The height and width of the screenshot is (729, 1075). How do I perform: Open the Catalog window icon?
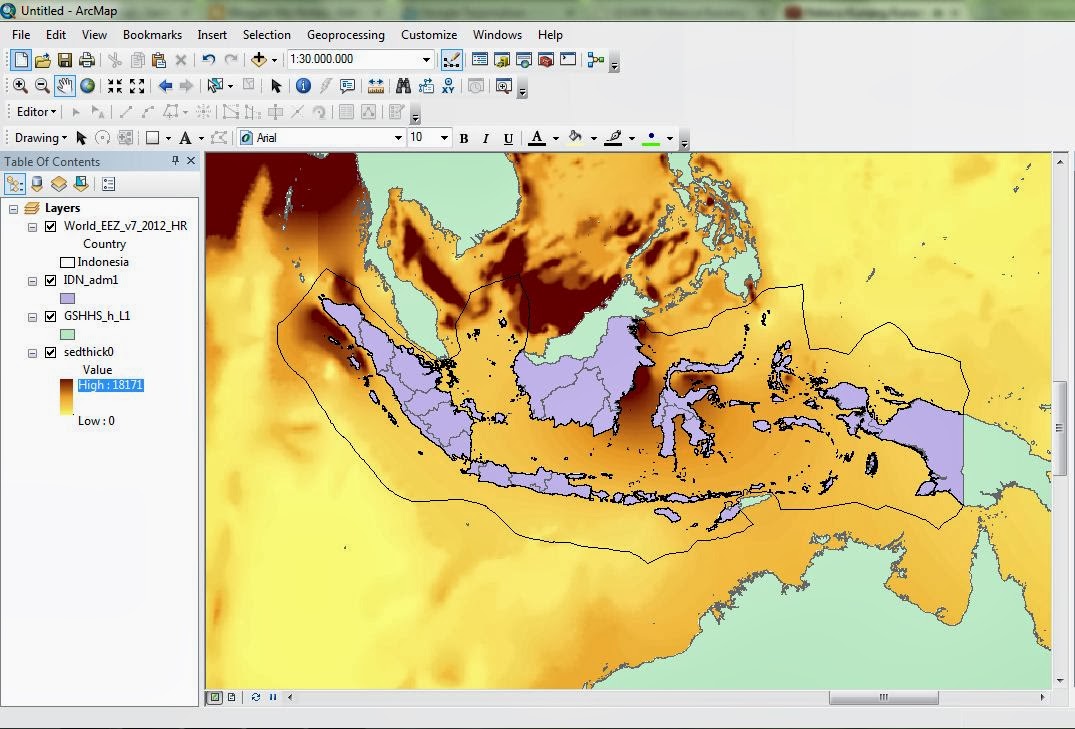[501, 60]
